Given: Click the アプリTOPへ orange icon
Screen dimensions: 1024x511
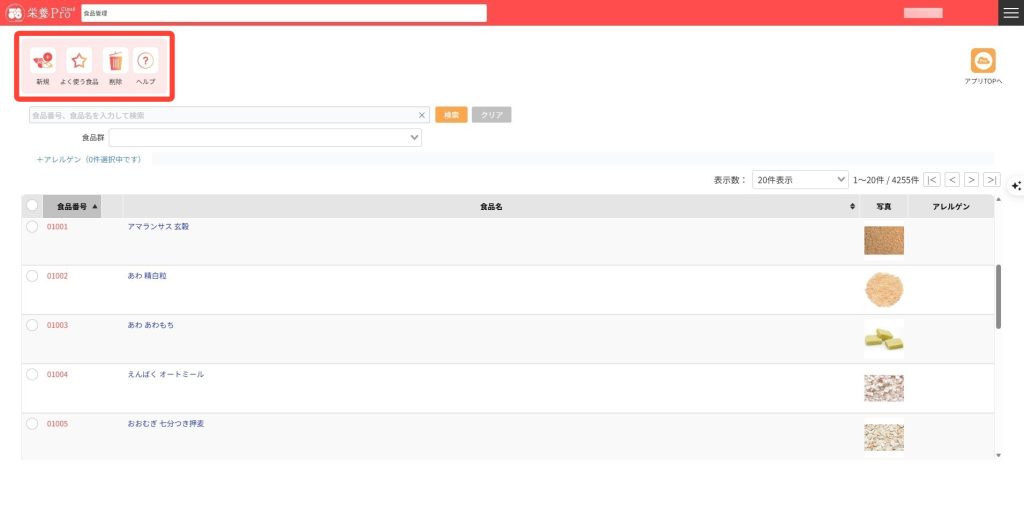Looking at the screenshot, I should (983, 61).
